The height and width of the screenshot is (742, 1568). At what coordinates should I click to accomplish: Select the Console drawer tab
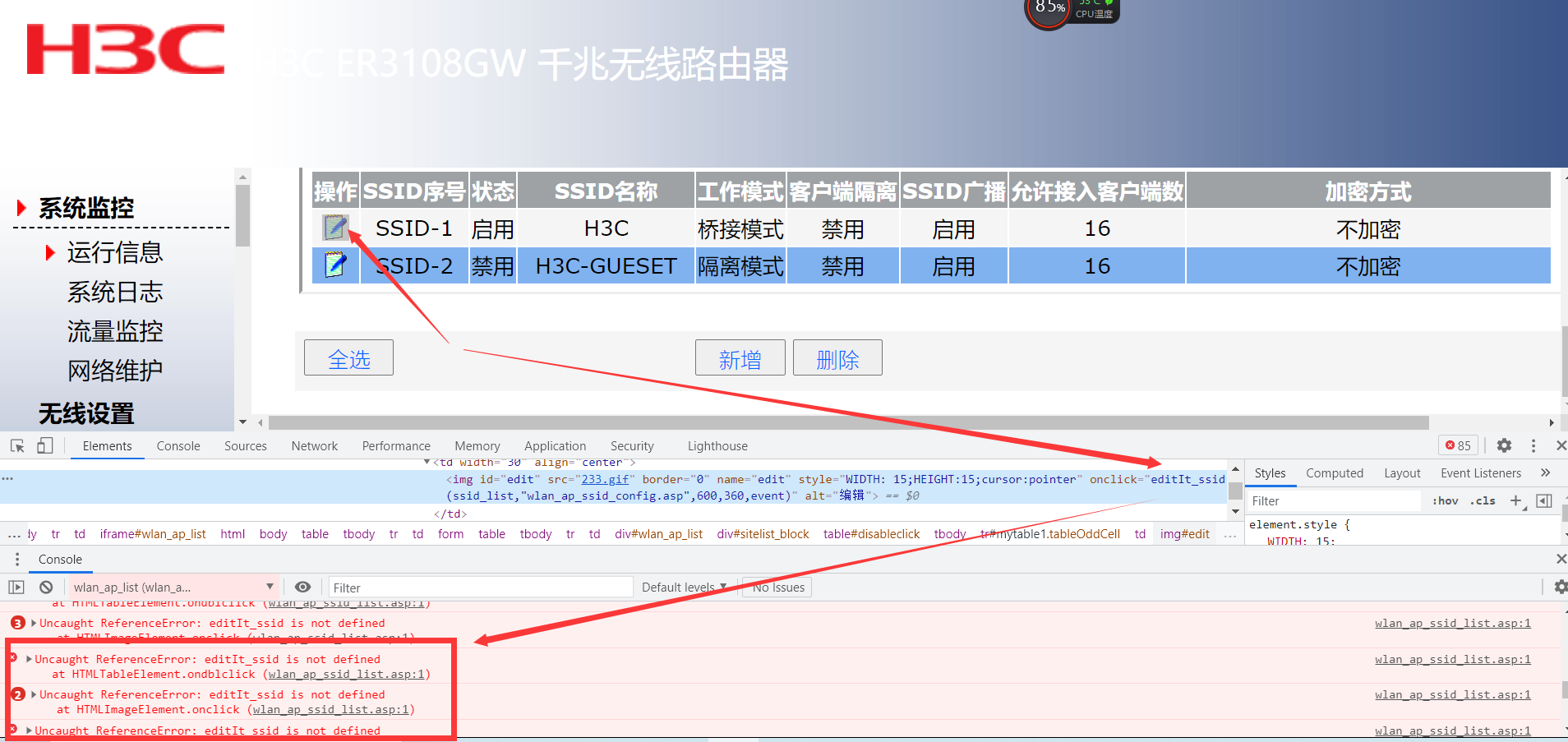tap(60, 559)
